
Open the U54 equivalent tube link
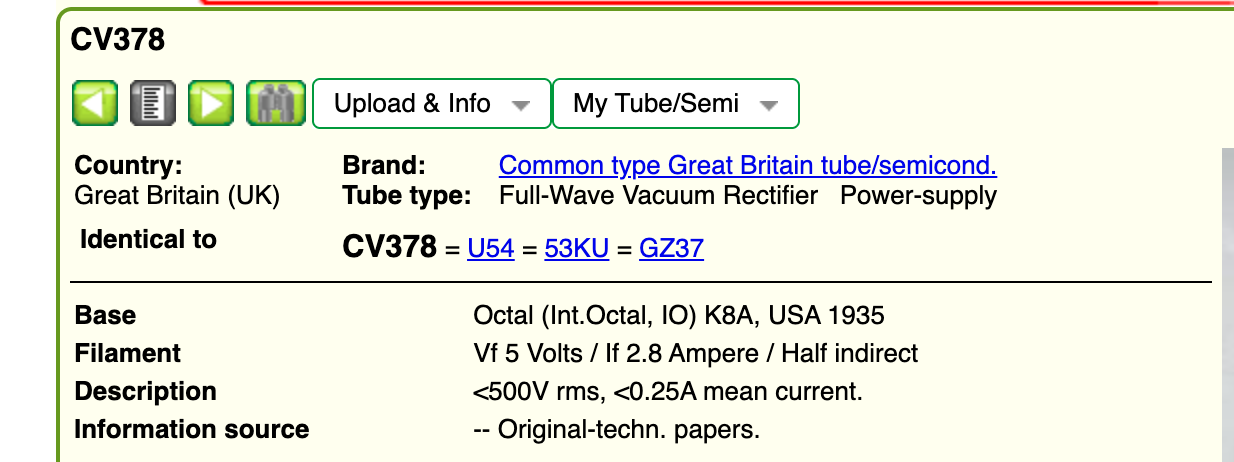point(490,248)
